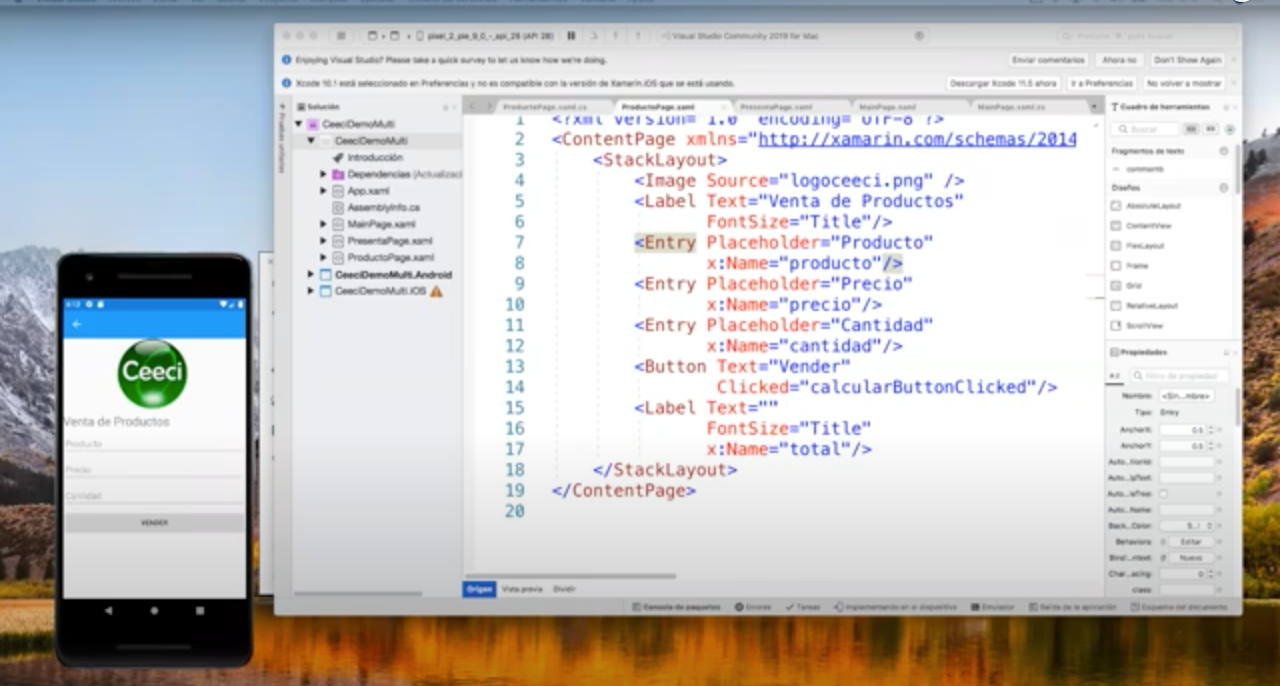Click the Don't Show Again button
The width and height of the screenshot is (1280, 686).
click(x=1187, y=60)
